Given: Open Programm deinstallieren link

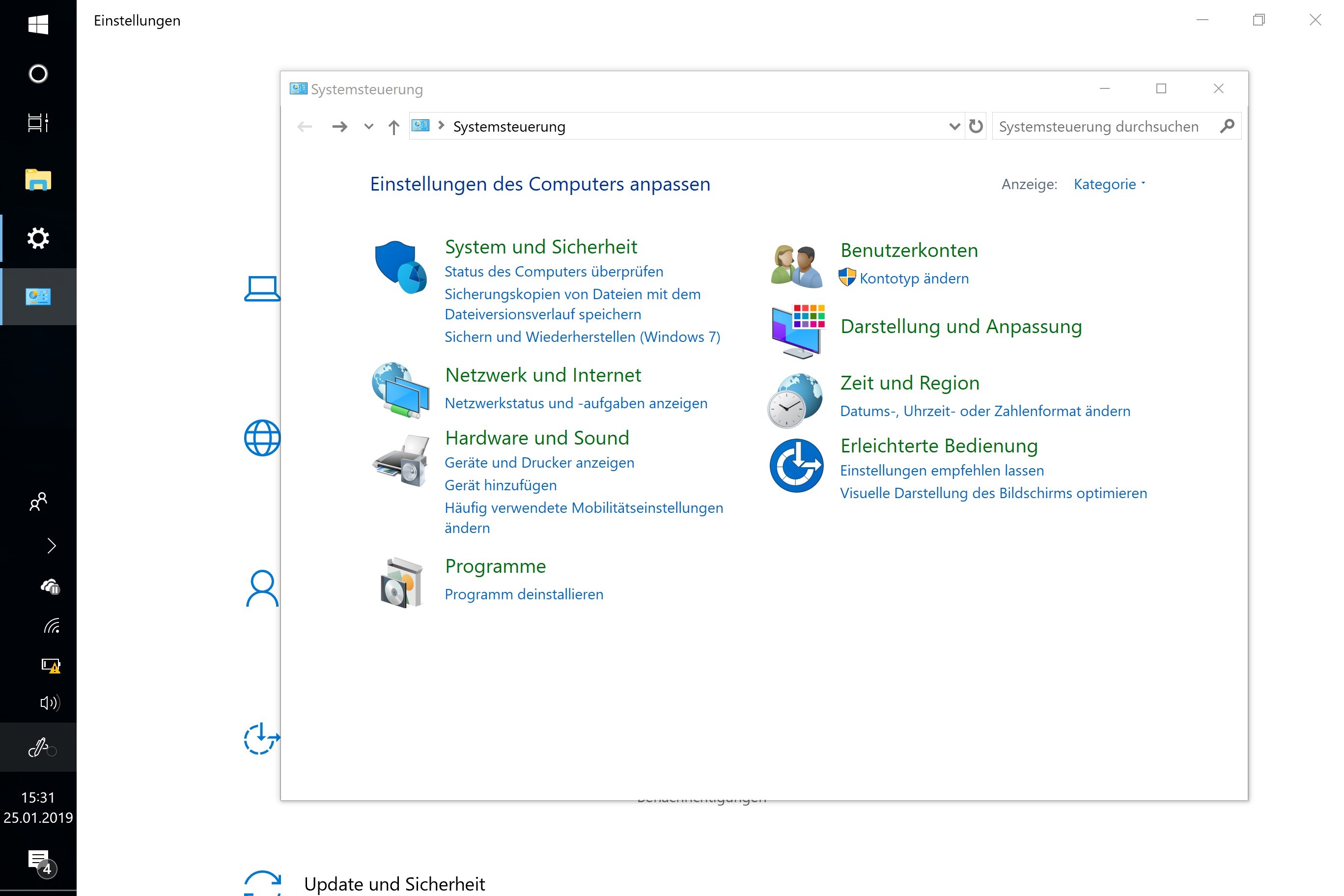Looking at the screenshot, I should pyautogui.click(x=524, y=594).
